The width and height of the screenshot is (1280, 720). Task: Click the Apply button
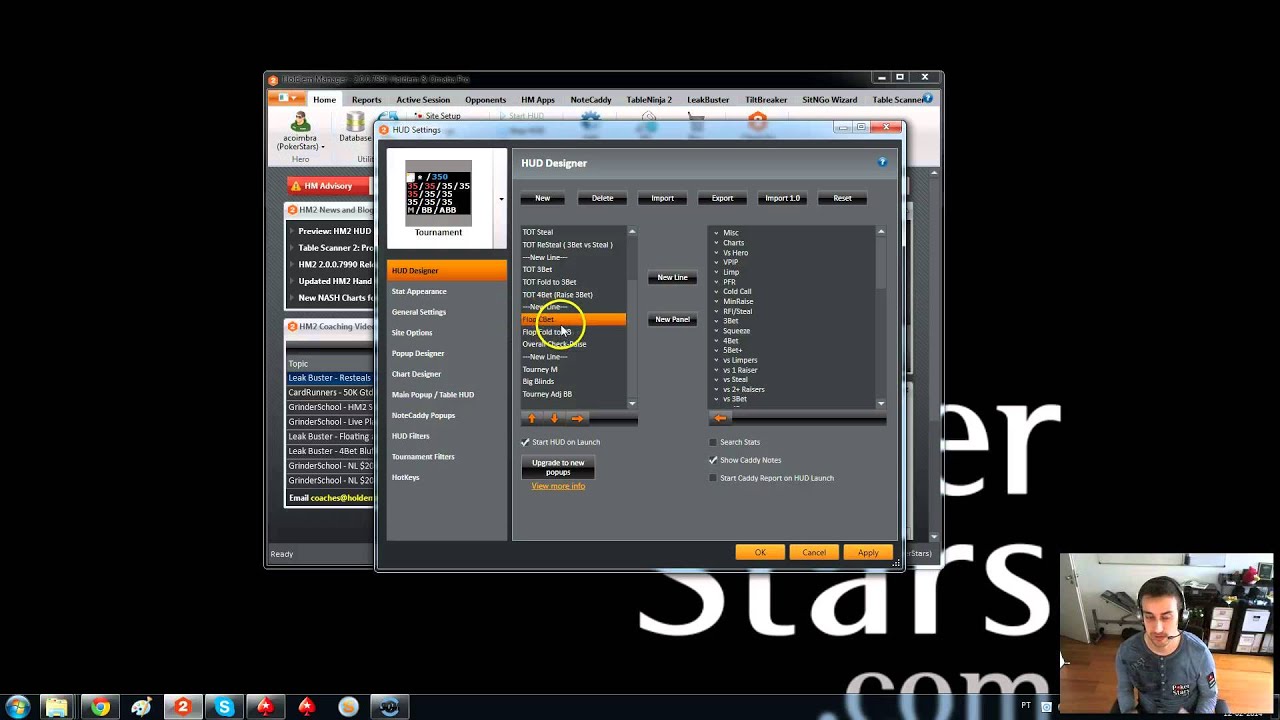click(868, 553)
